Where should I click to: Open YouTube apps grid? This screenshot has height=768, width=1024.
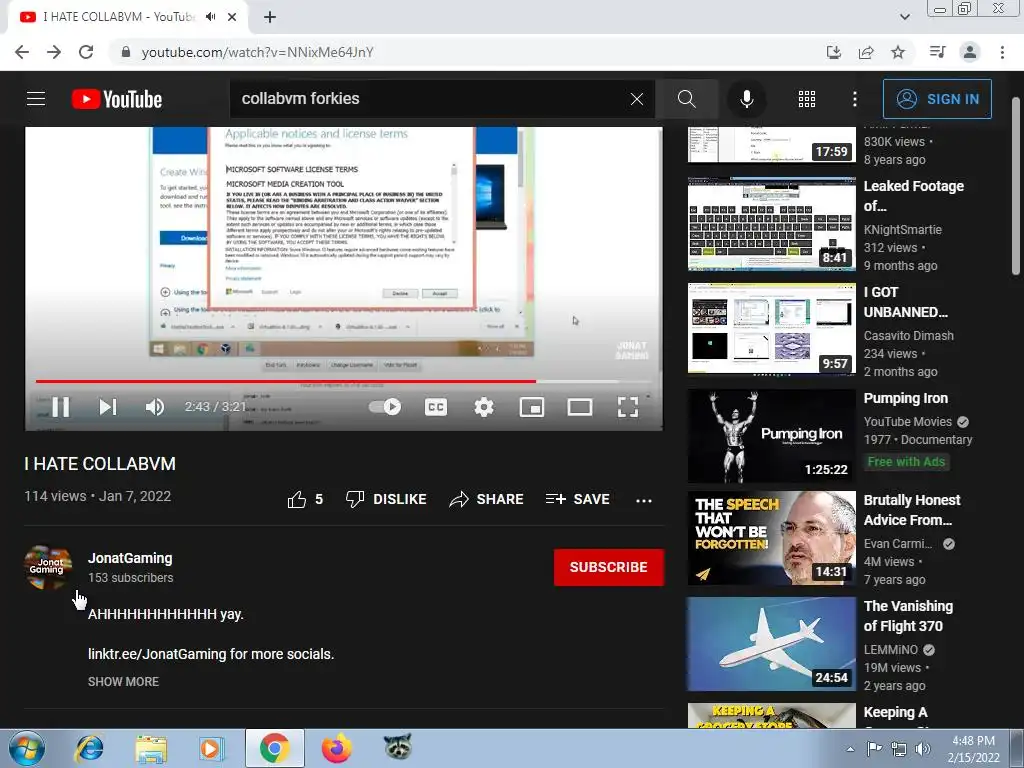pyautogui.click(x=807, y=99)
